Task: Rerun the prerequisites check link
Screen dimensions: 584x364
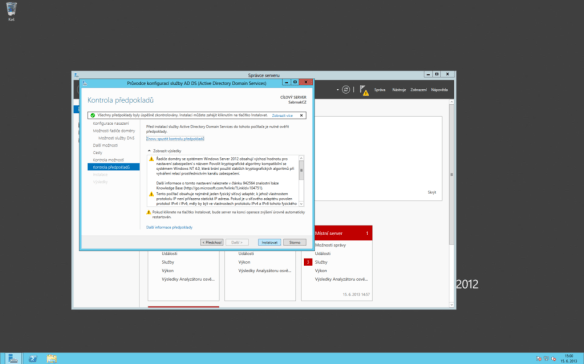Action: coord(175,139)
